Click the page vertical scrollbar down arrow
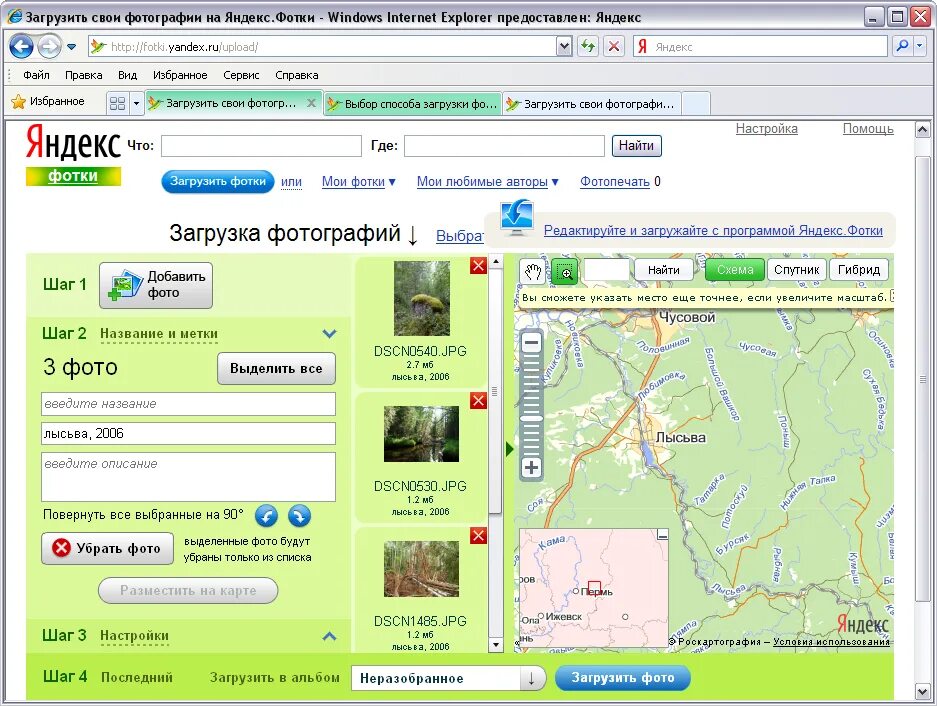Screen dimensions: 937x706 [x=922, y=692]
